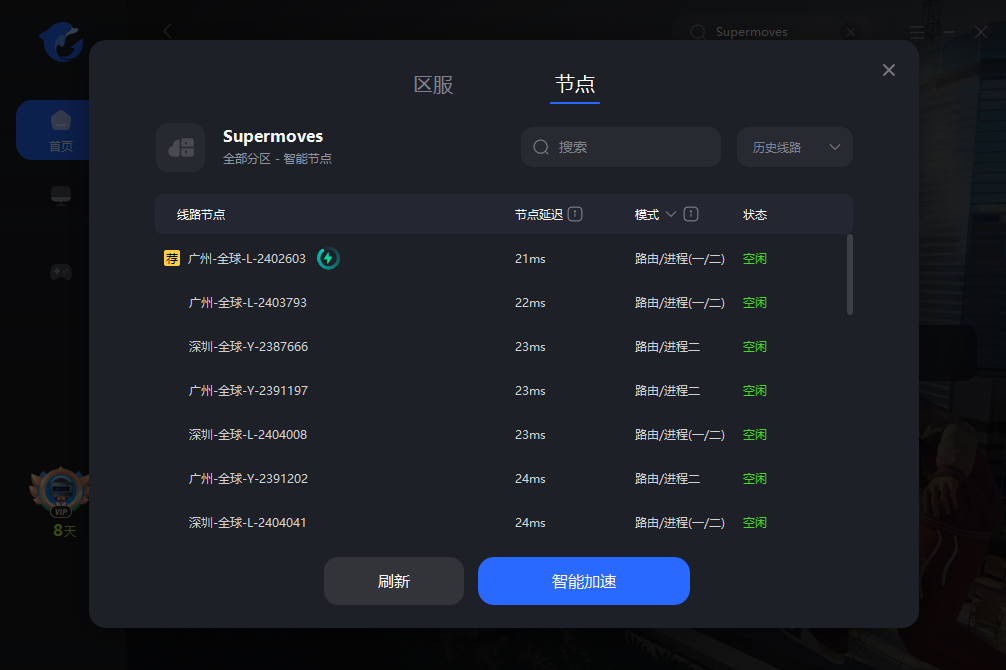Click the info icon beside 模式

point(691,214)
